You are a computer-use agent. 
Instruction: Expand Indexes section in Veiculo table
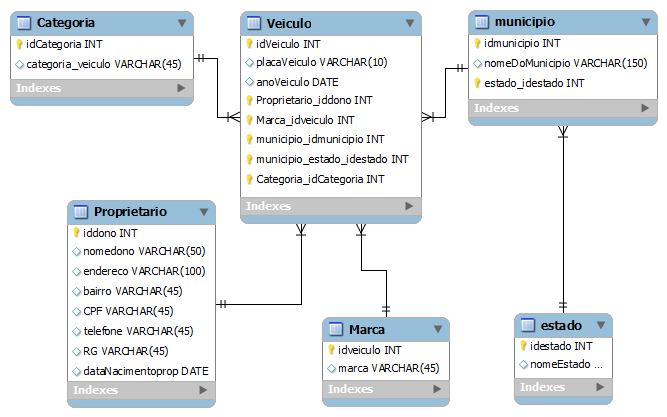407,206
